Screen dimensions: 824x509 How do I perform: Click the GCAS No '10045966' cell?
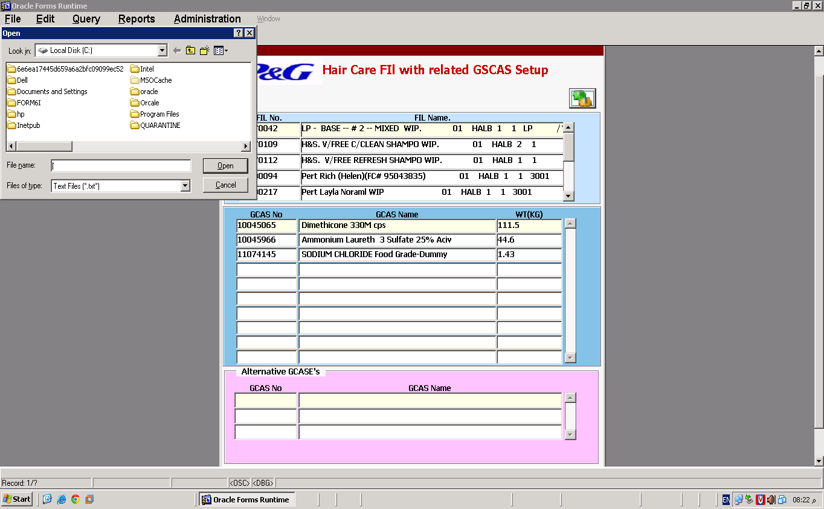click(266, 241)
